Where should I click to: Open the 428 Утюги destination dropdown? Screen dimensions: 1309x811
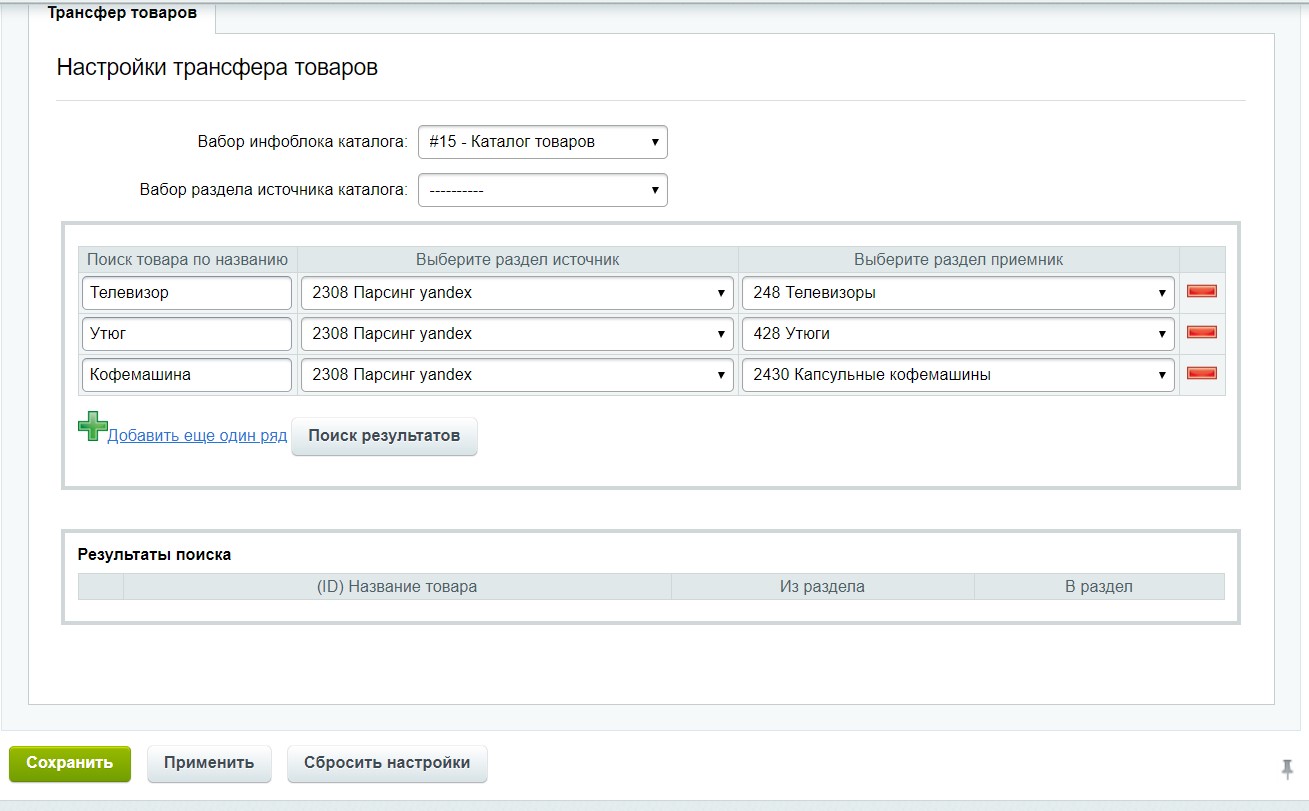(959, 334)
